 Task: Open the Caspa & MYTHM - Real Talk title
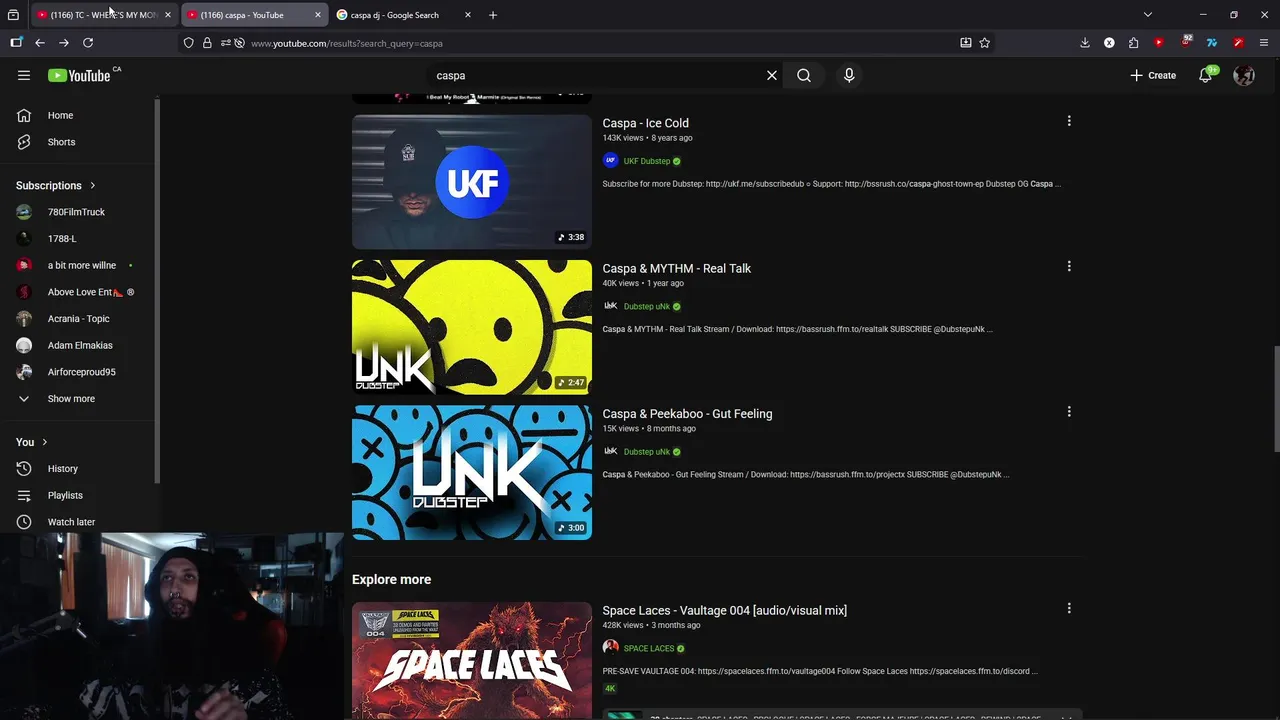pos(676,268)
